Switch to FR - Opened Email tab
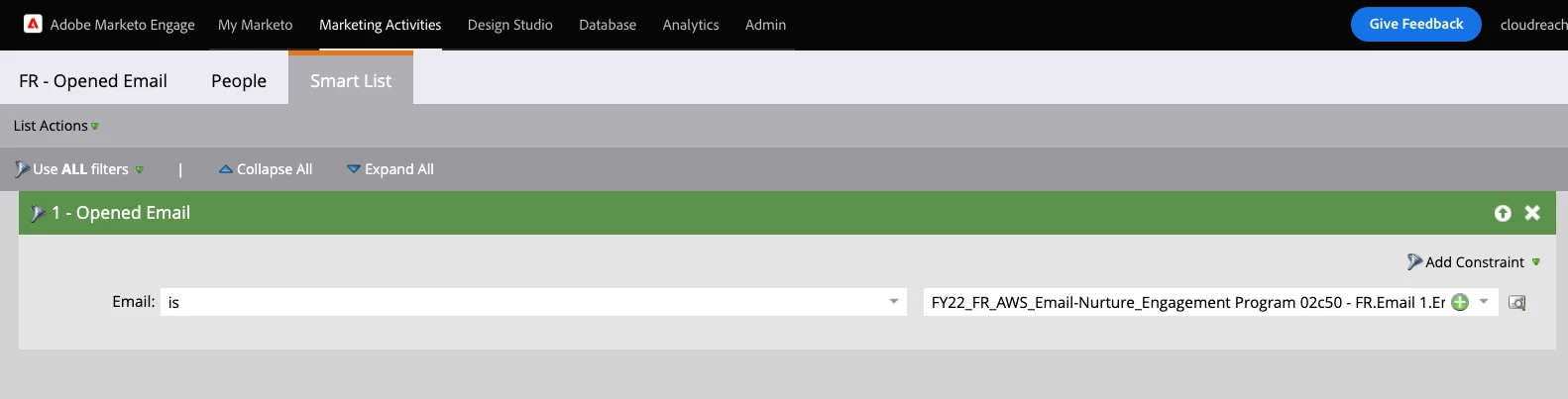The width and height of the screenshot is (1568, 399). [93, 81]
